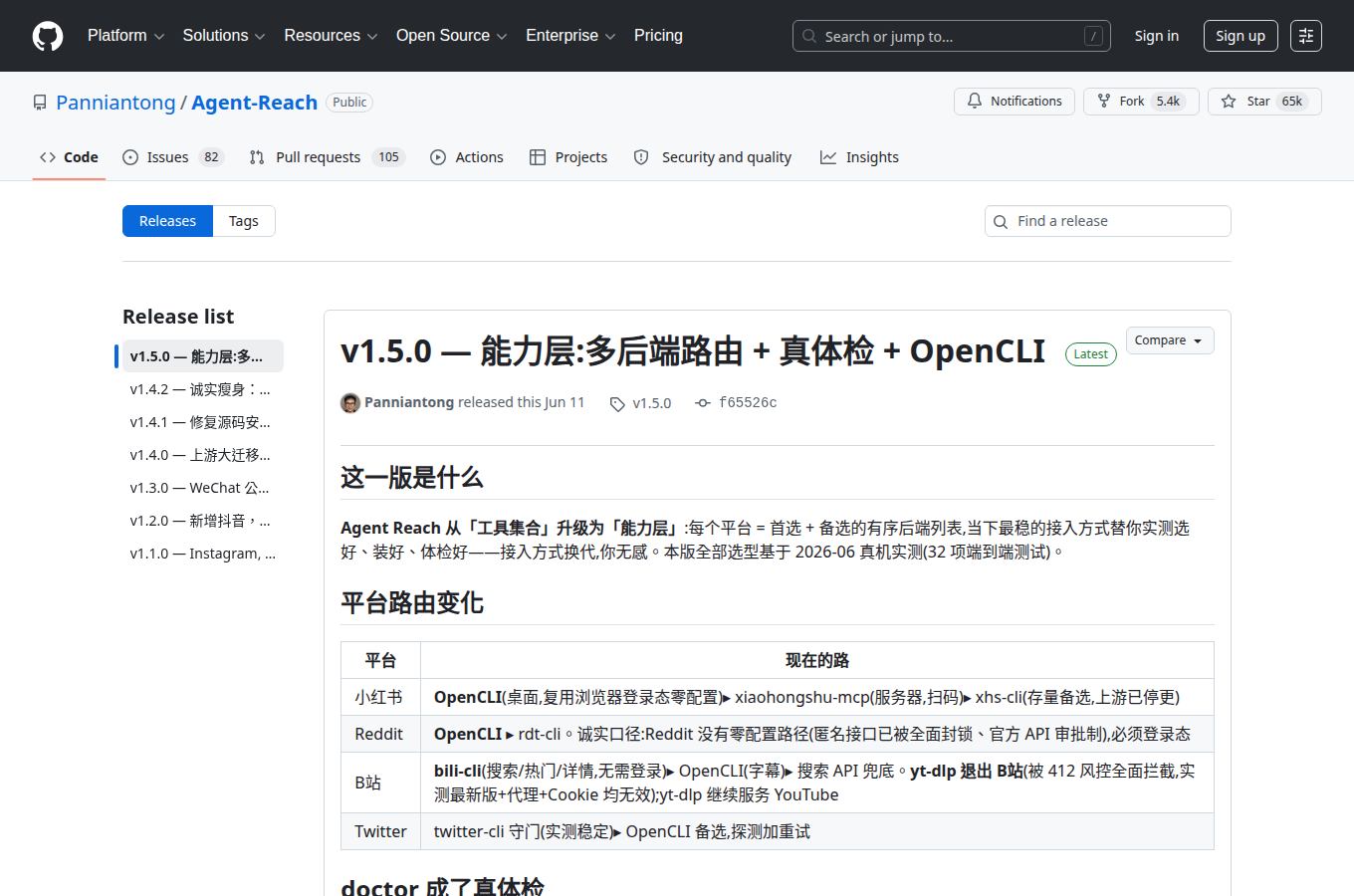Click the magnifier in Find a release
1354x896 pixels.
(x=1002, y=221)
